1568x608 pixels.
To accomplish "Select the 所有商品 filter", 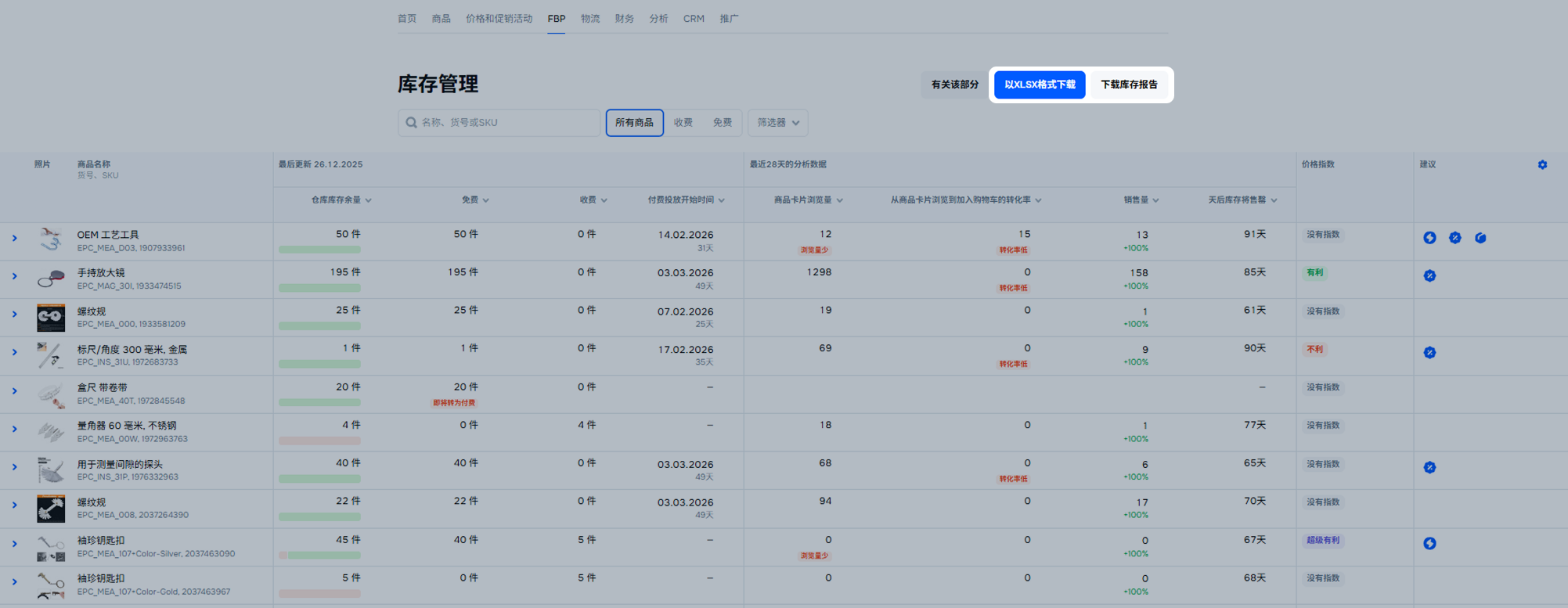I will click(634, 123).
